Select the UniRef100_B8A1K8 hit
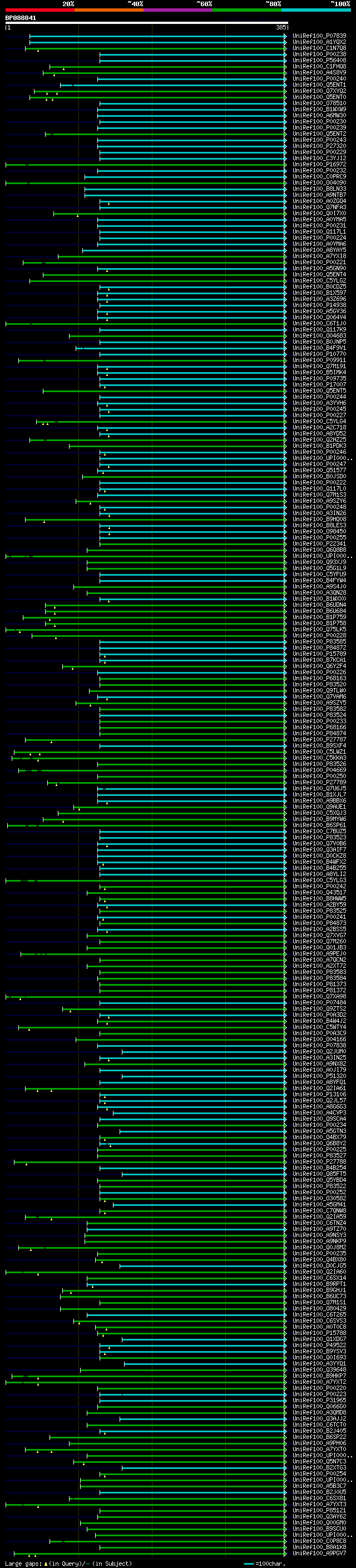The width and height of the screenshot is (356, 1568). [x=319, y=1547]
